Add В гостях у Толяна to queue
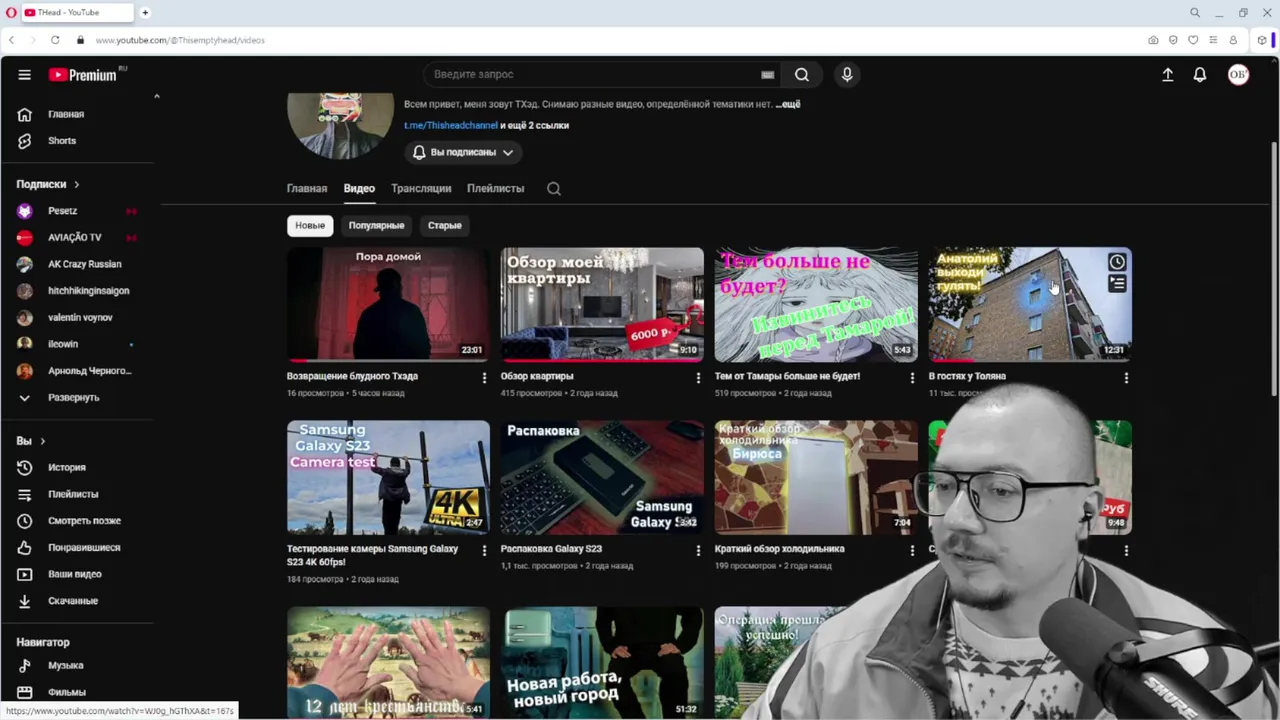The image size is (1280, 720). pos(1117,285)
